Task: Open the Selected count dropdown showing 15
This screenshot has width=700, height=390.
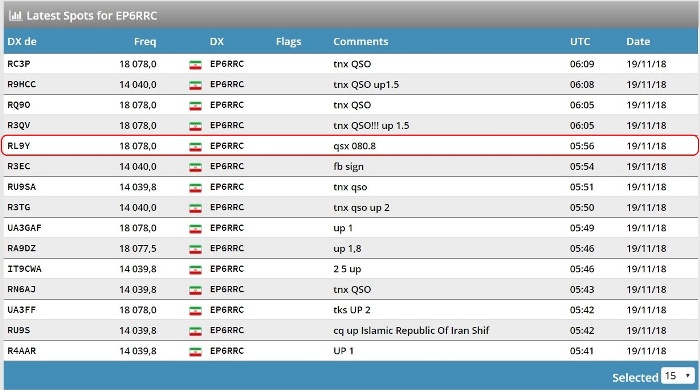Action: click(677, 376)
